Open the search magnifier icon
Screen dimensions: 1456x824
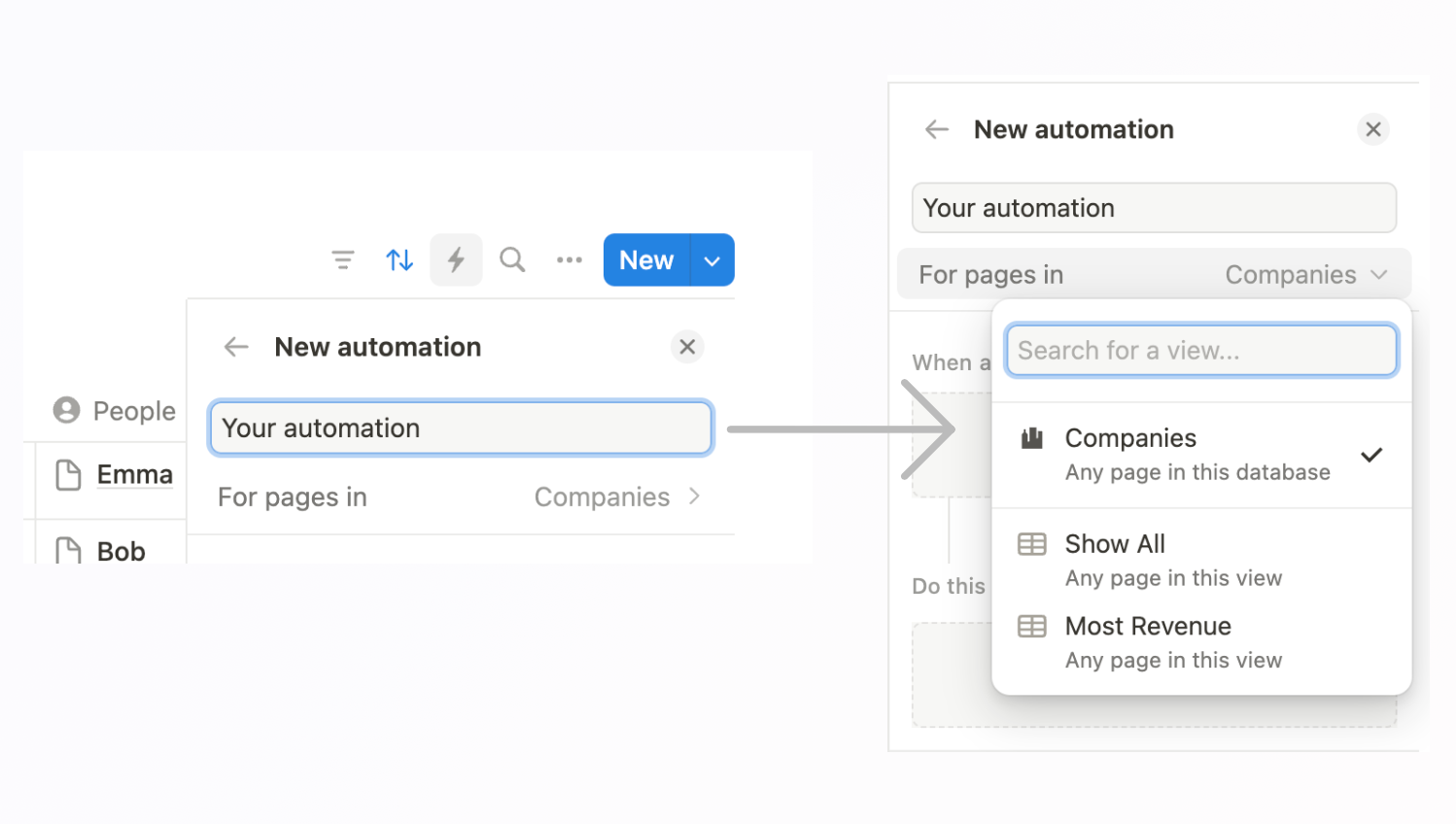tap(512, 259)
